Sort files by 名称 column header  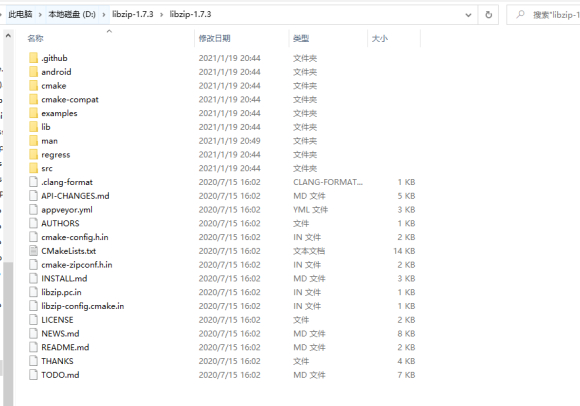pos(36,38)
